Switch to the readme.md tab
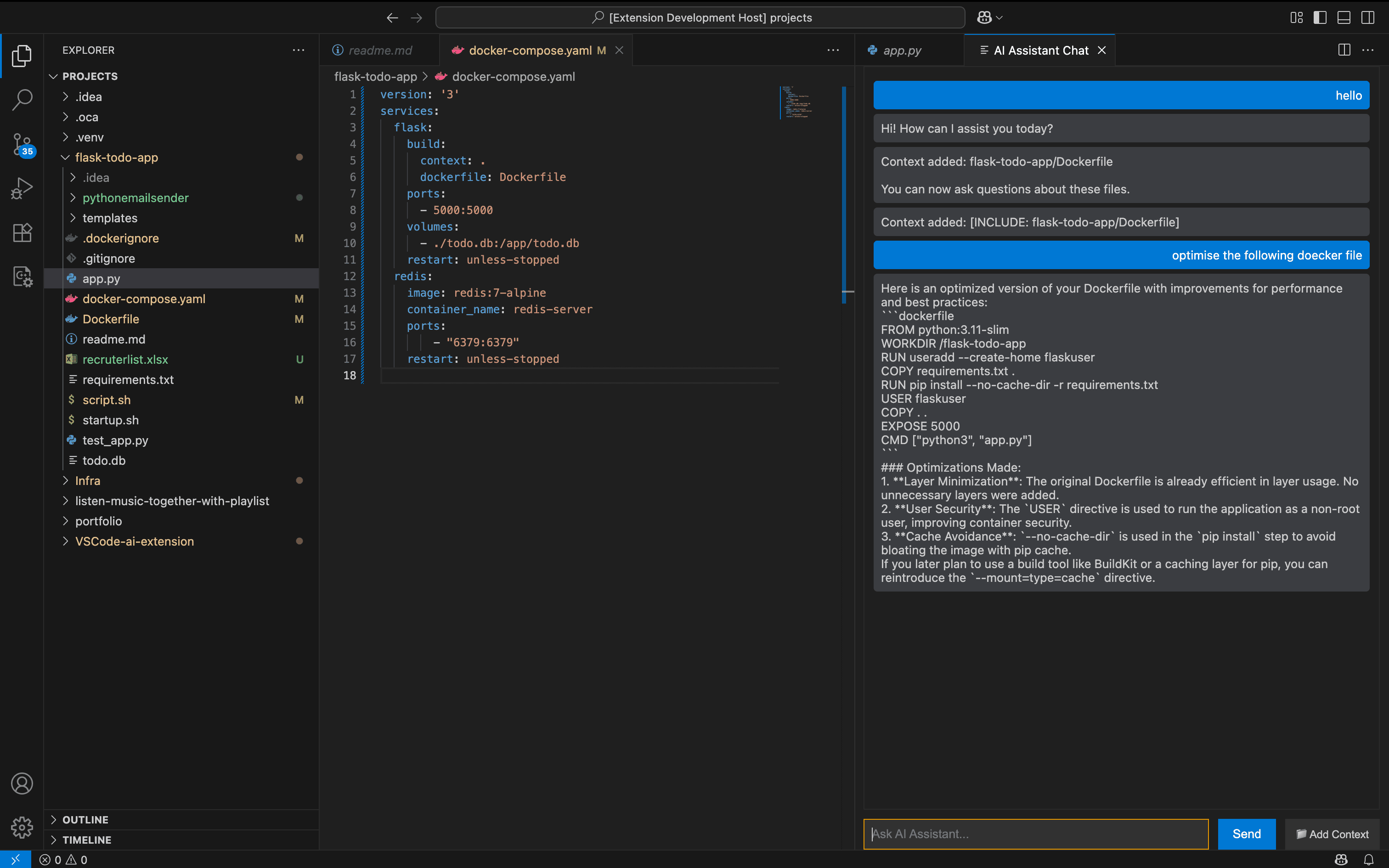The height and width of the screenshot is (868, 1389). click(380, 50)
